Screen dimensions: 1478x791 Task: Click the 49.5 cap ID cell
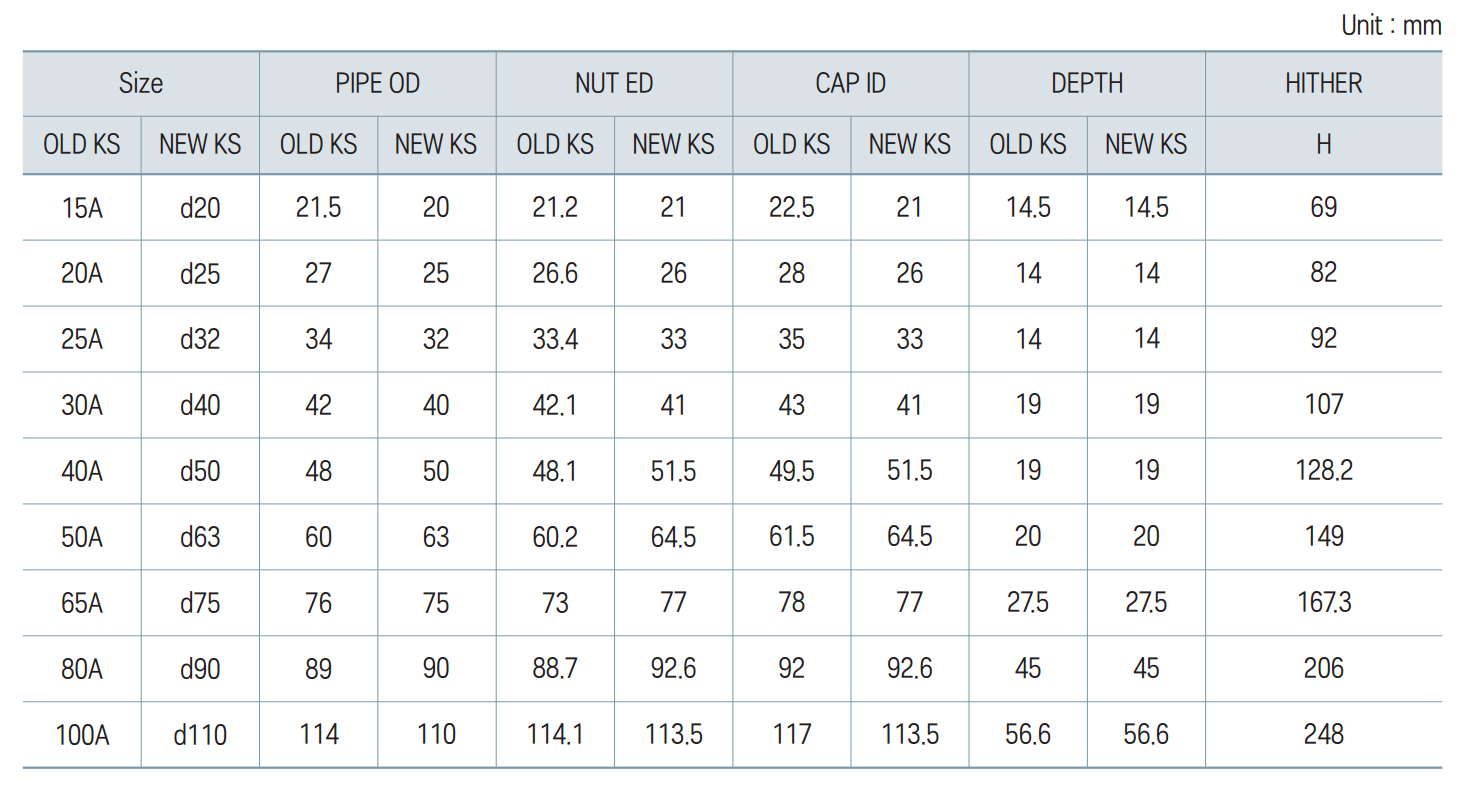coord(791,471)
